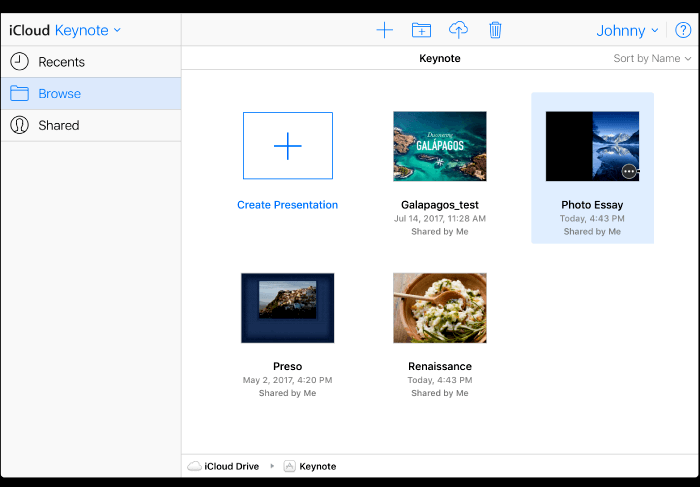Screen dimensions: 700x487
Task: Click the Create Presentation link
Action: pos(288,205)
